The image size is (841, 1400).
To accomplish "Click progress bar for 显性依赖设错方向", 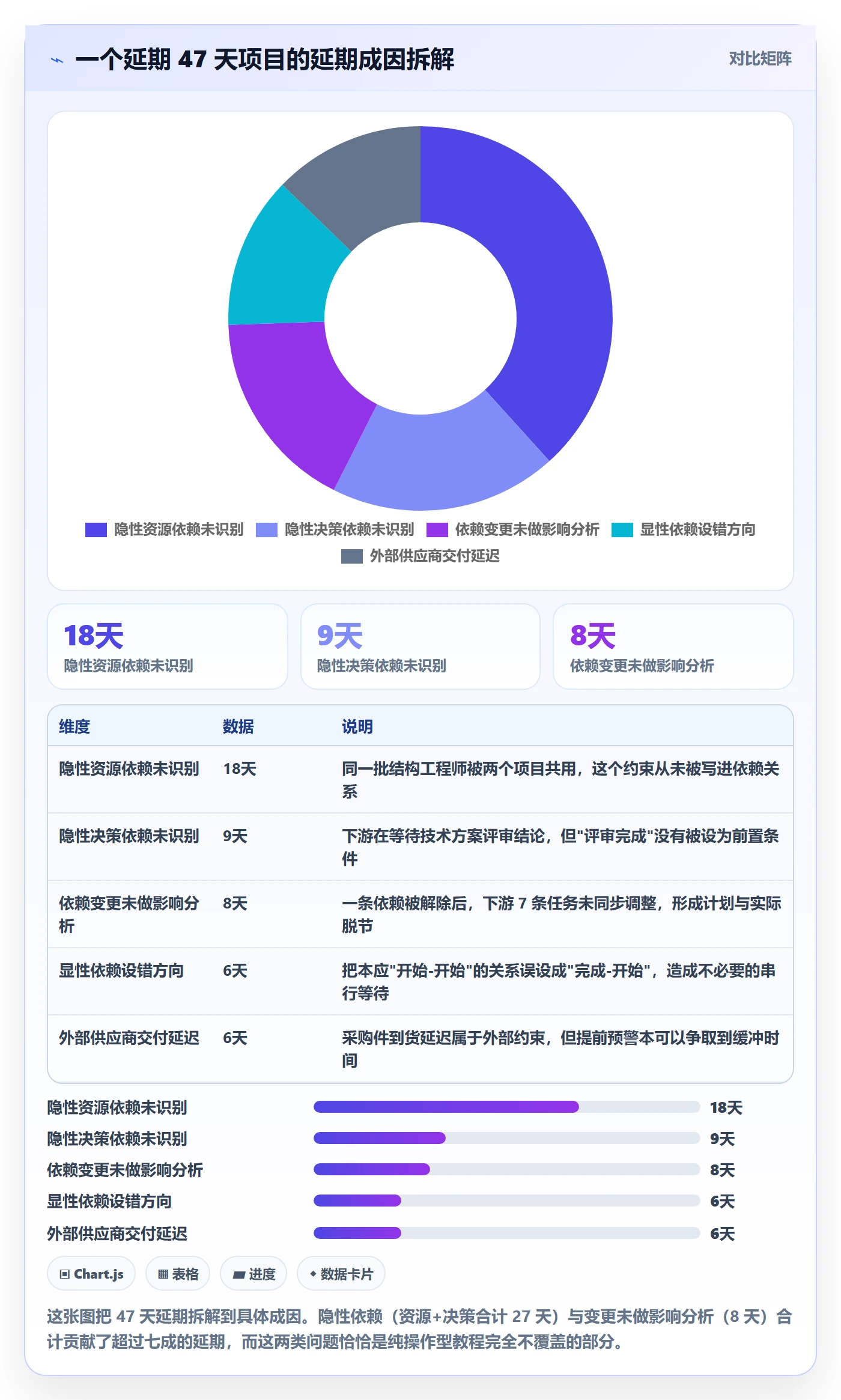I will pos(507,1201).
